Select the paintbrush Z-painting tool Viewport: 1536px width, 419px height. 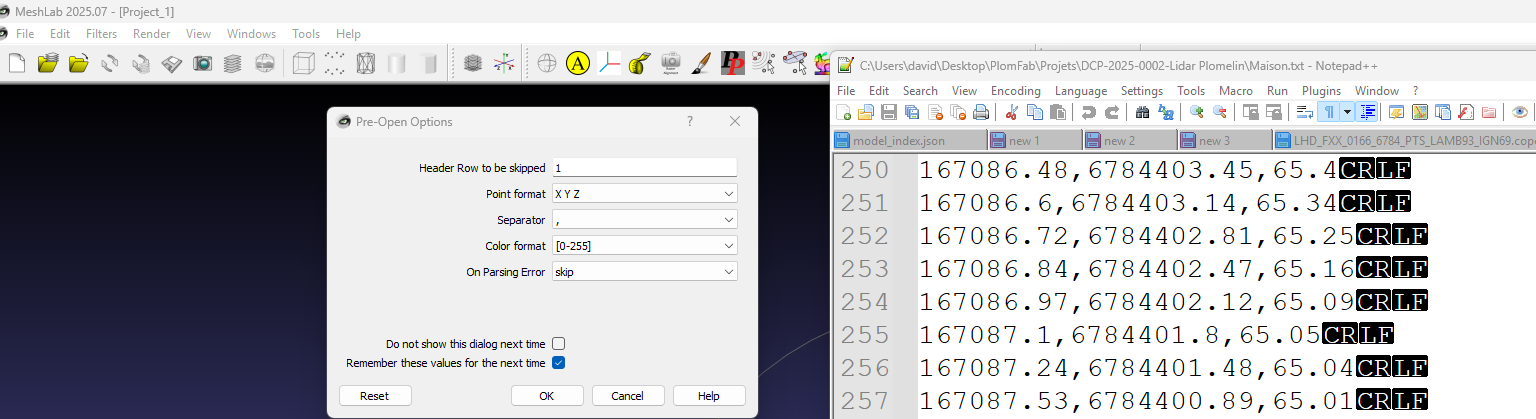[x=702, y=64]
